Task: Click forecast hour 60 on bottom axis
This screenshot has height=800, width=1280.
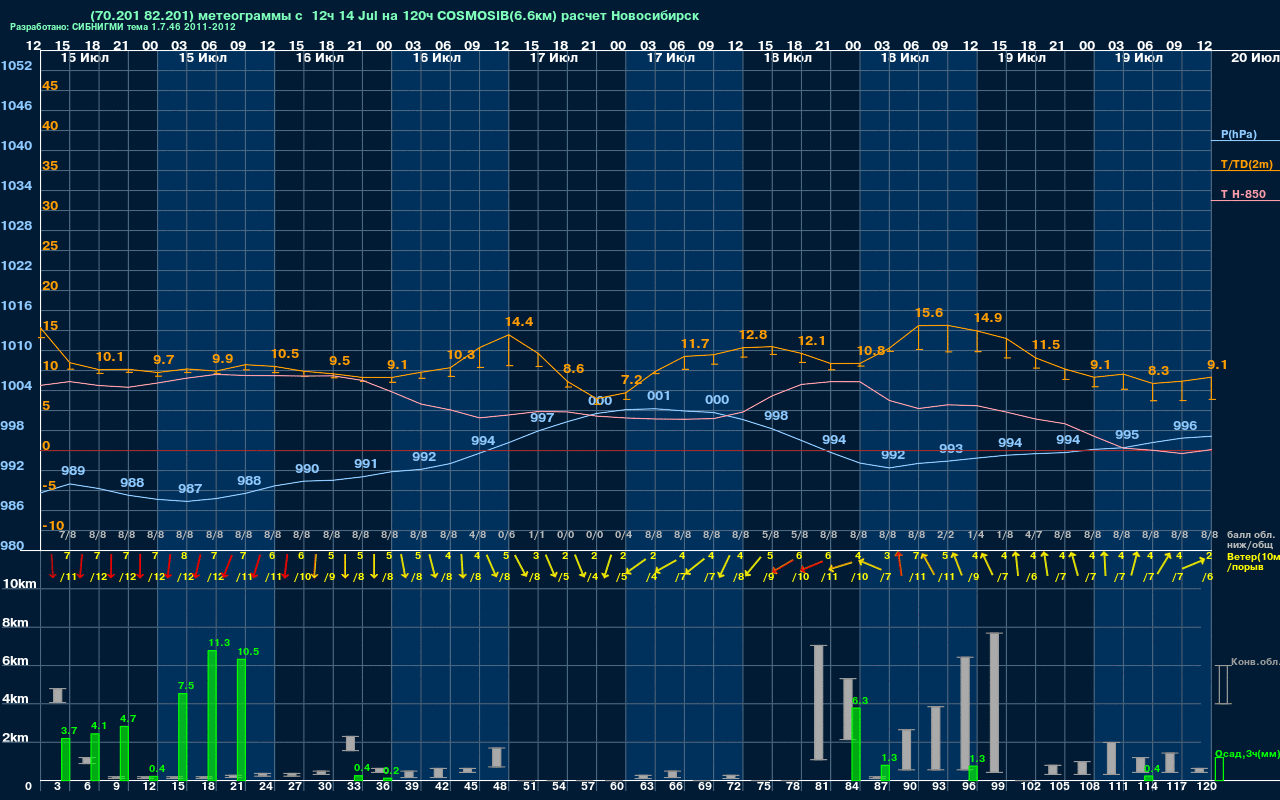Action: (x=617, y=787)
